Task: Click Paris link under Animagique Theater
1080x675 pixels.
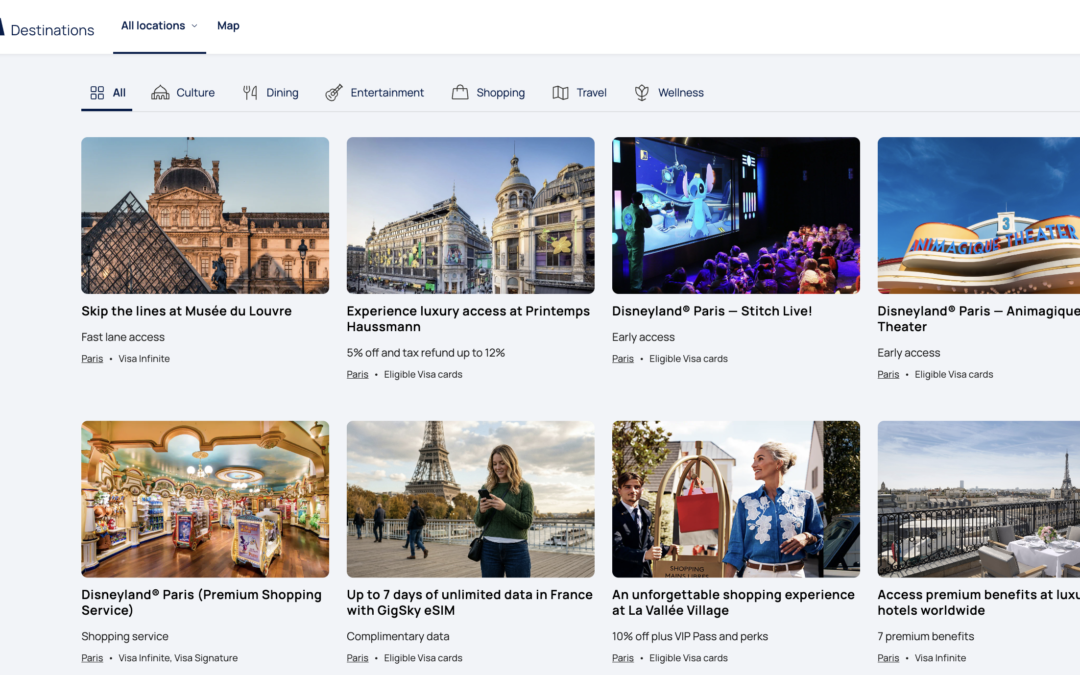Action: click(x=889, y=375)
